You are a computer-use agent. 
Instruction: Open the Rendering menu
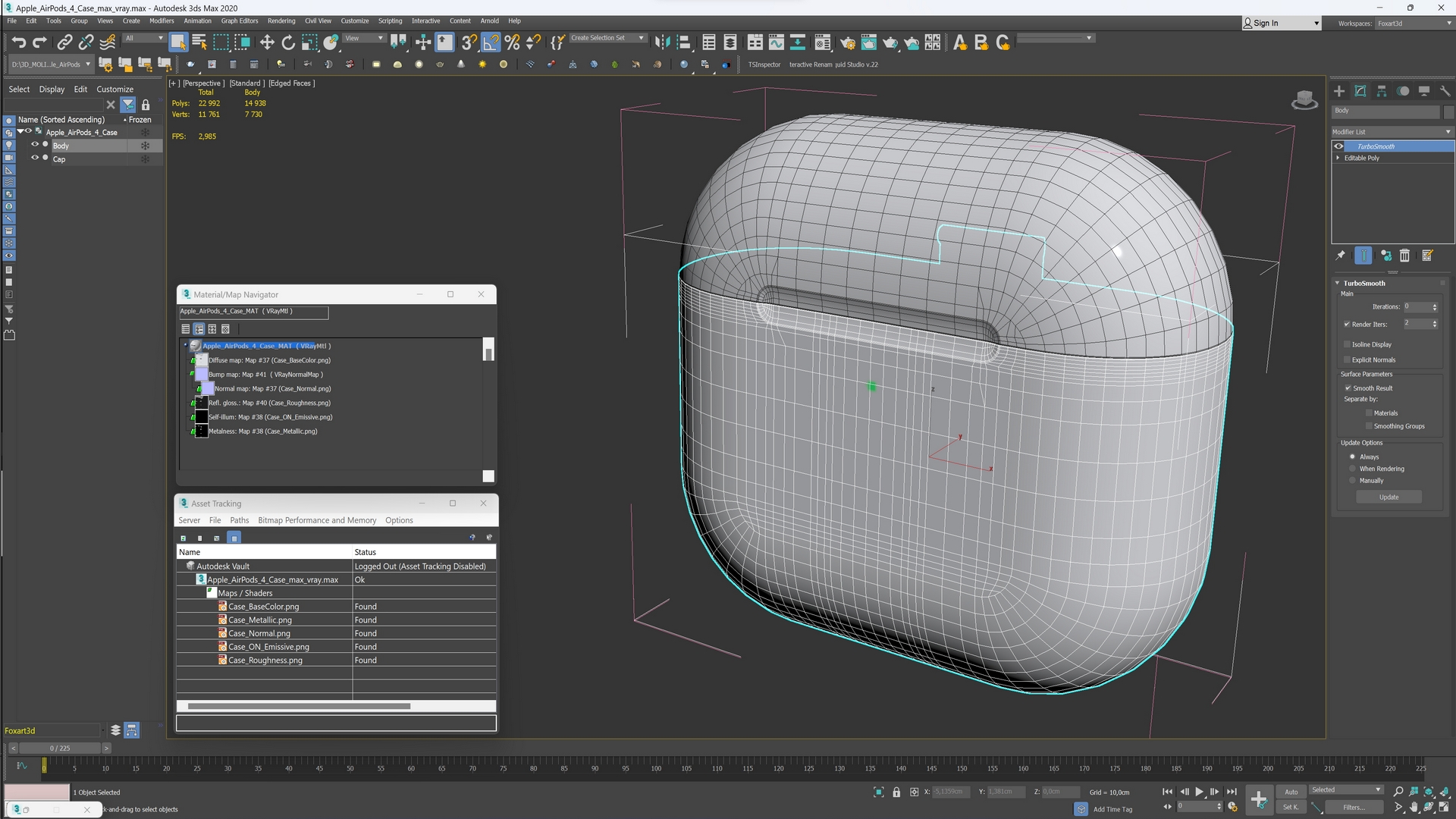point(281,21)
